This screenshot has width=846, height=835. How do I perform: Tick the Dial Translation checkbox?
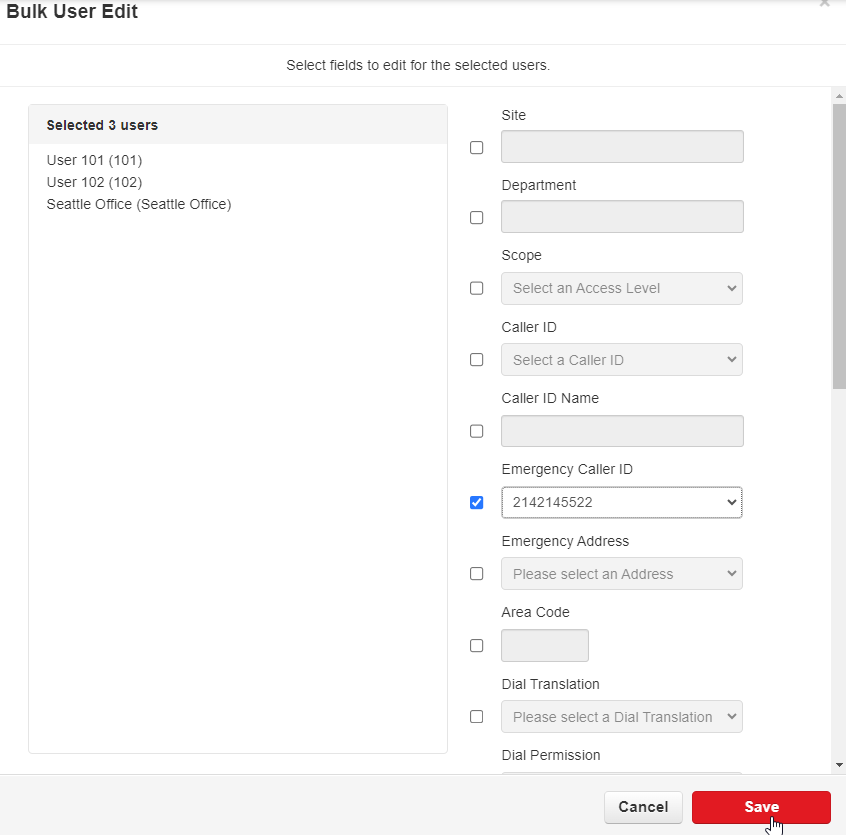click(477, 717)
